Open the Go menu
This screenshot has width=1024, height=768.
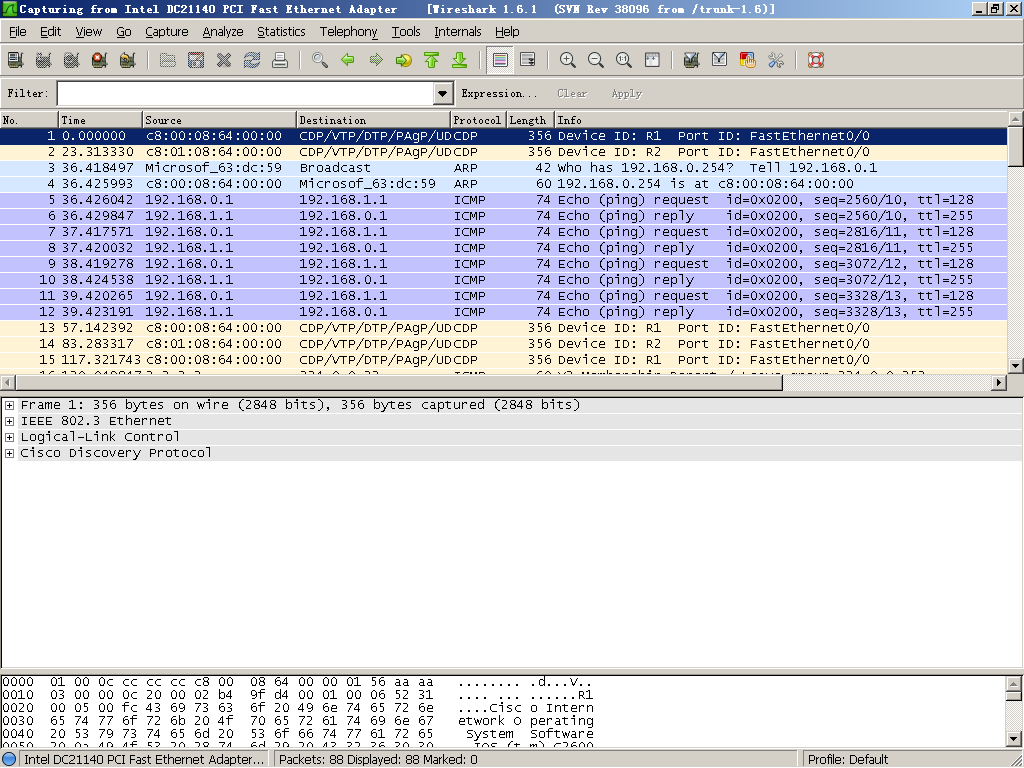pyautogui.click(x=123, y=31)
